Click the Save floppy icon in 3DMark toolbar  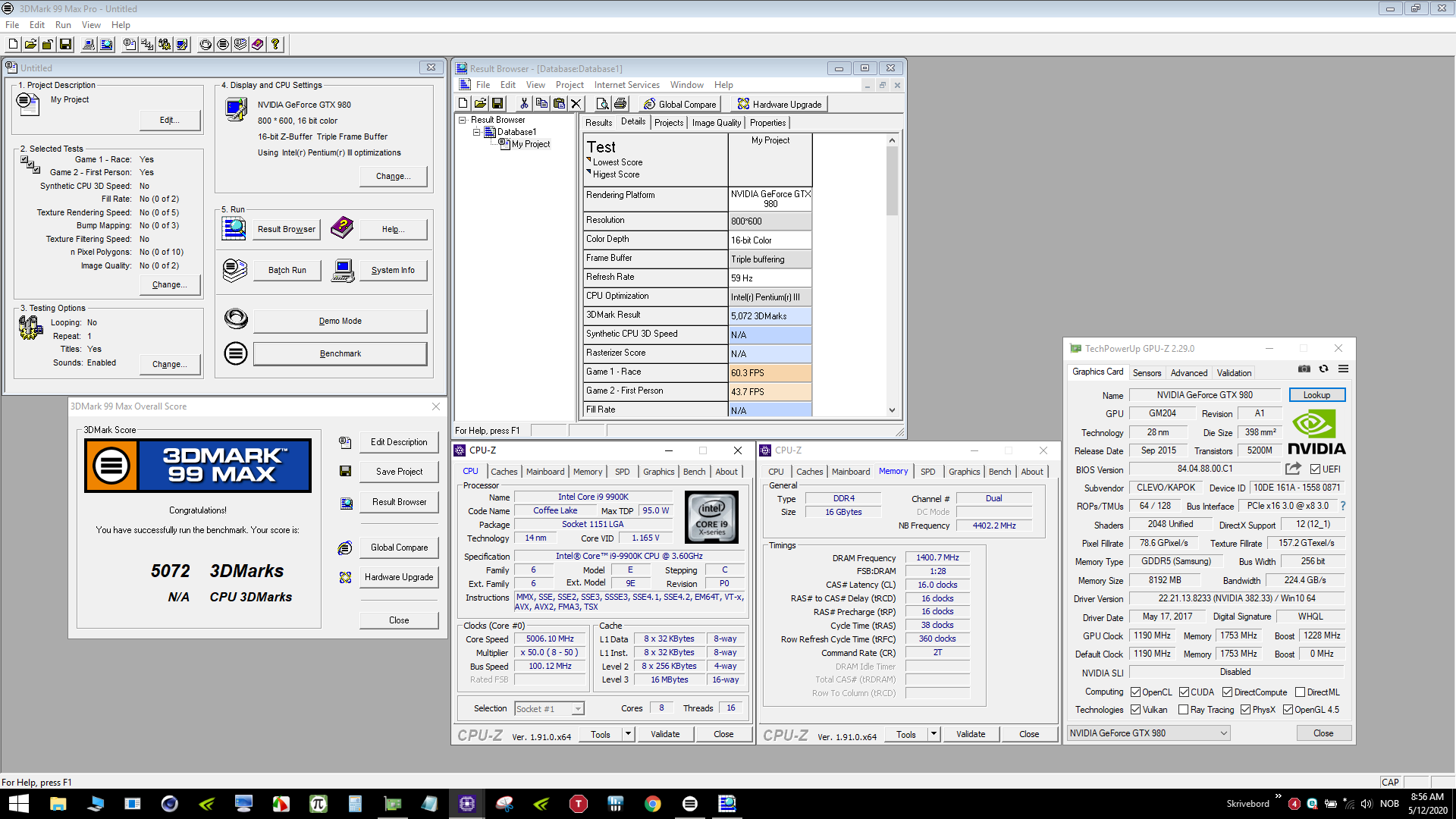[x=66, y=45]
